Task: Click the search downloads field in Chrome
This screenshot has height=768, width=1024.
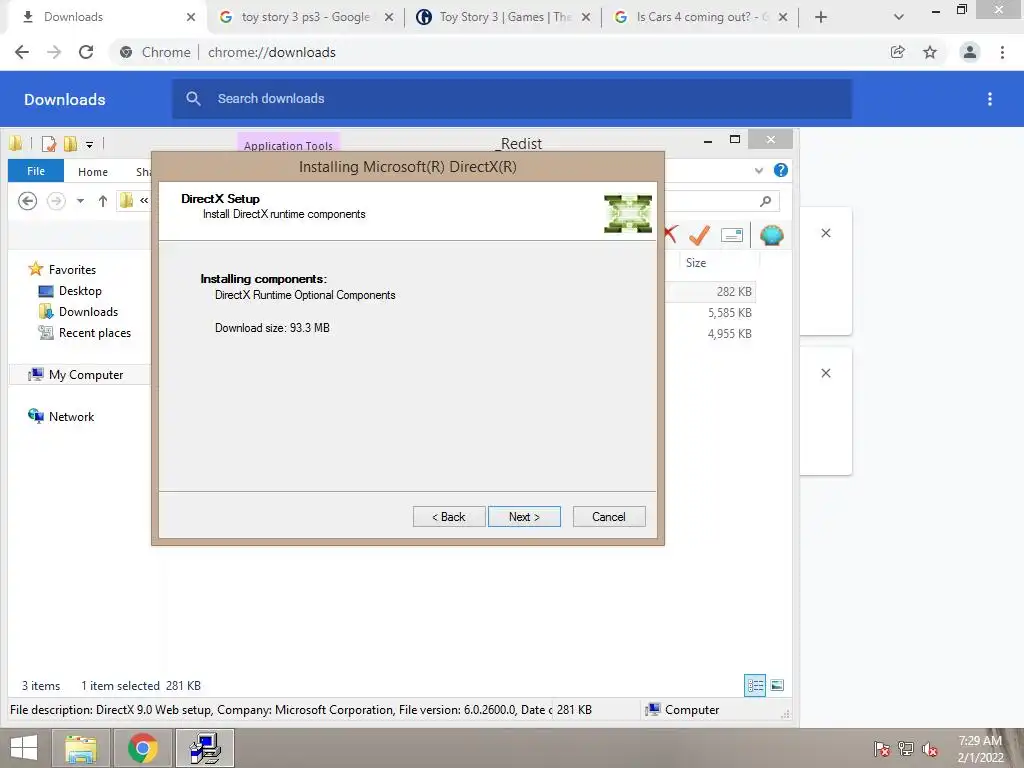Action: click(512, 99)
